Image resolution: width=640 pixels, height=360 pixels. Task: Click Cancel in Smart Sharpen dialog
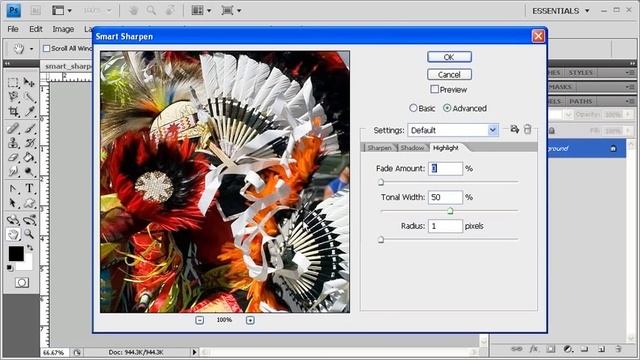[449, 74]
